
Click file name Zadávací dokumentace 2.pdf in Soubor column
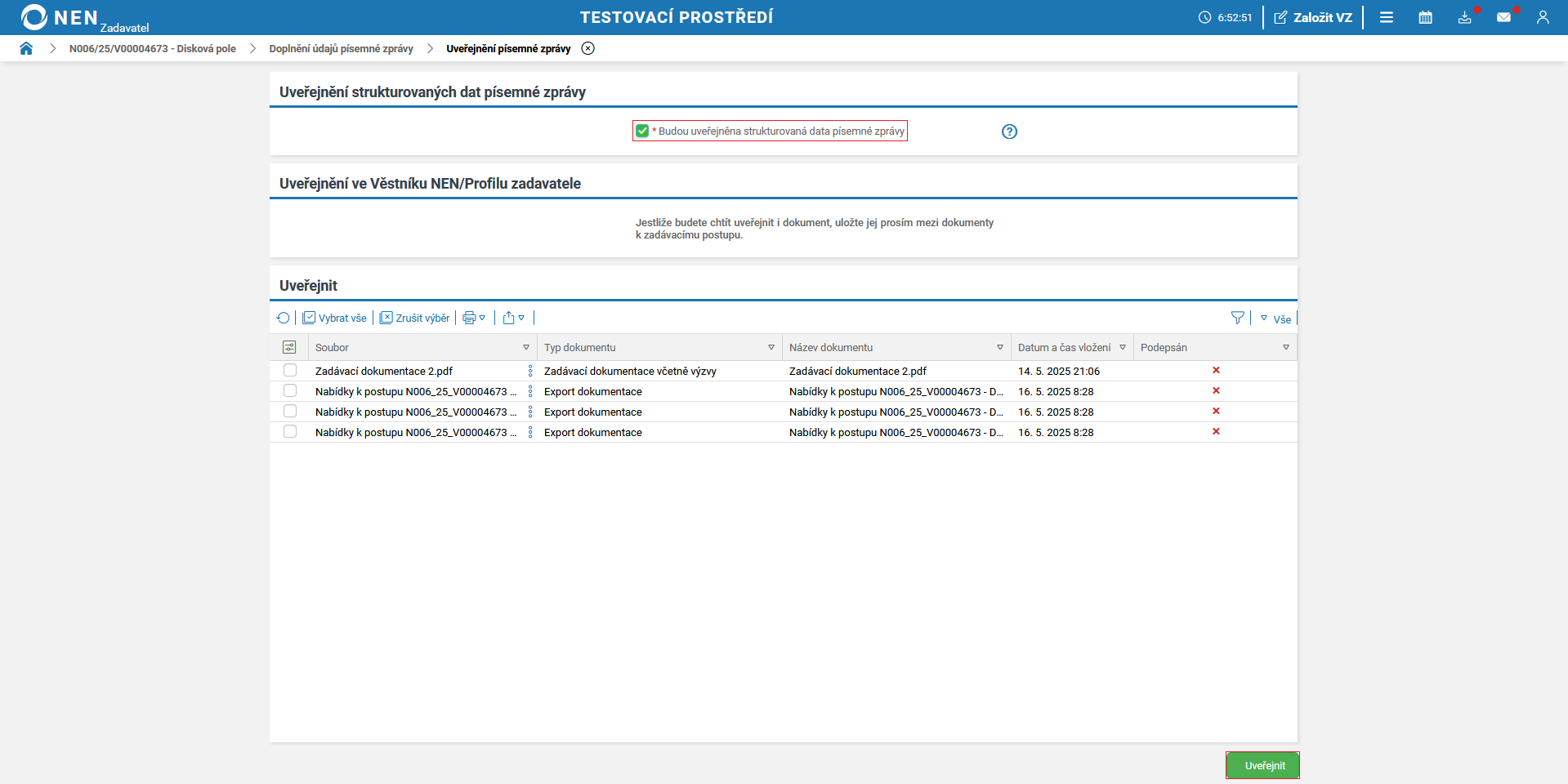tap(384, 371)
